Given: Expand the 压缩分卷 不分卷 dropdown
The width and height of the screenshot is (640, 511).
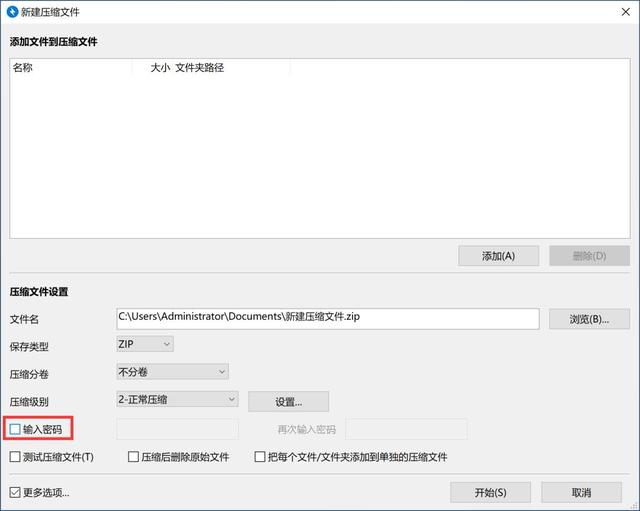Looking at the screenshot, I should (172, 372).
